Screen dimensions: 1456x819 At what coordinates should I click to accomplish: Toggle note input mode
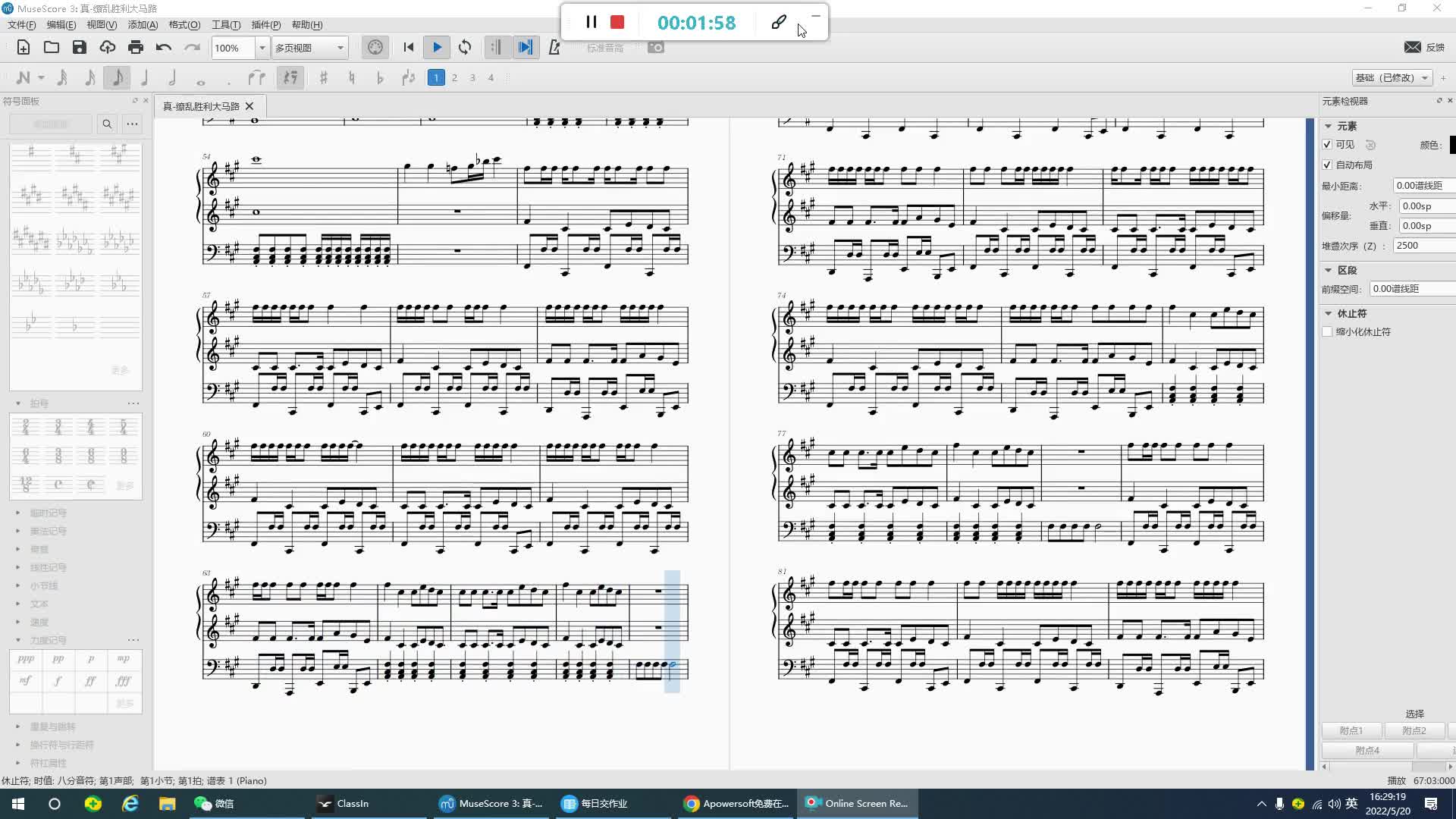pos(24,77)
